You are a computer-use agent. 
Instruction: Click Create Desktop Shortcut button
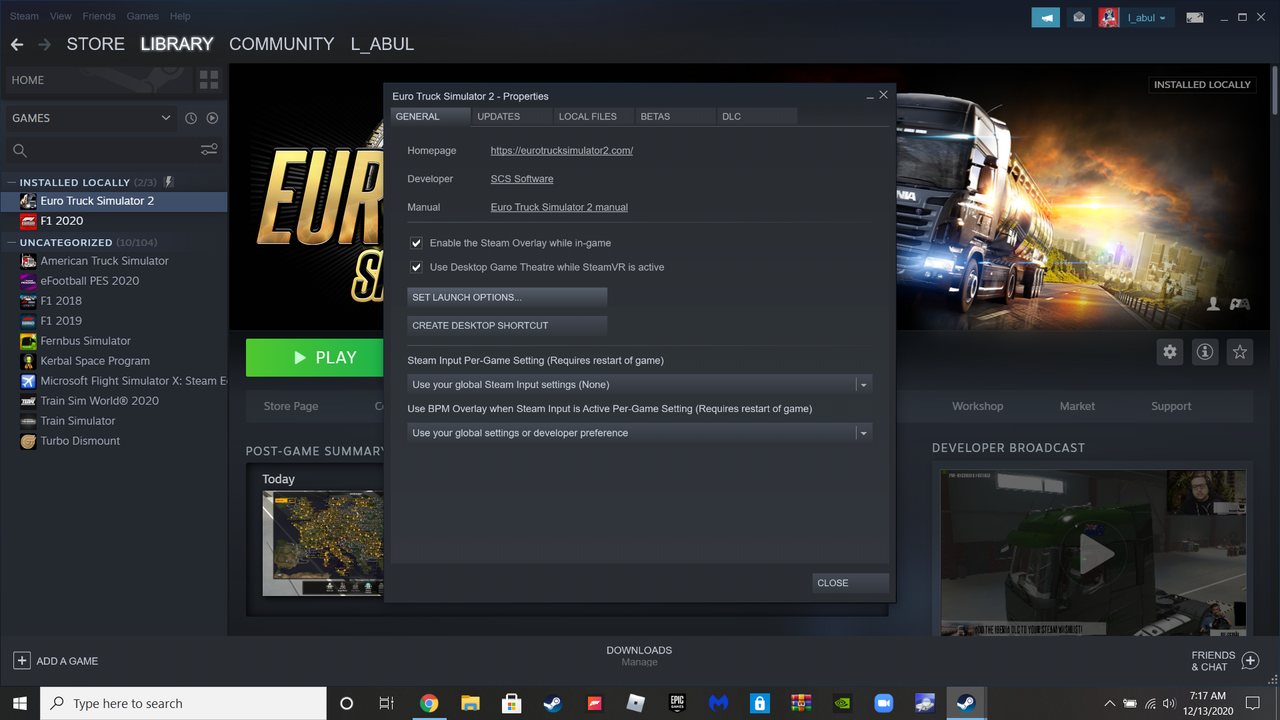[x=507, y=325]
